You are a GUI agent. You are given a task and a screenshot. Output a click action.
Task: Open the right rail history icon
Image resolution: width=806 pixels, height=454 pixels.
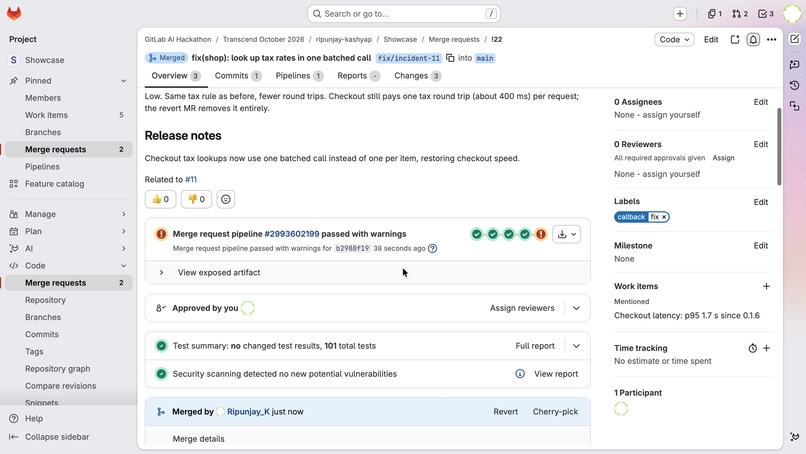tap(795, 85)
